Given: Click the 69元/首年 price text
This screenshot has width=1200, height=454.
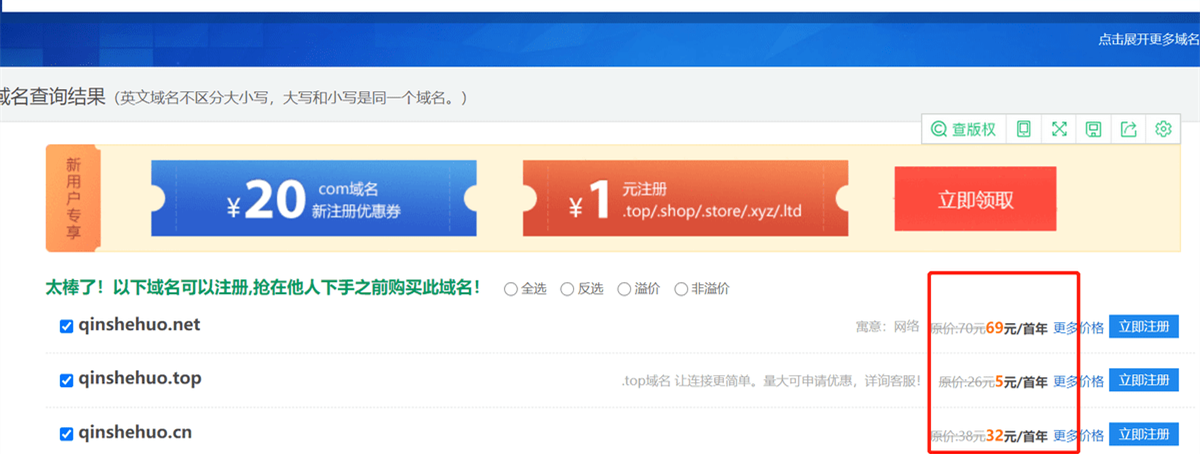Looking at the screenshot, I should pos(1017,327).
